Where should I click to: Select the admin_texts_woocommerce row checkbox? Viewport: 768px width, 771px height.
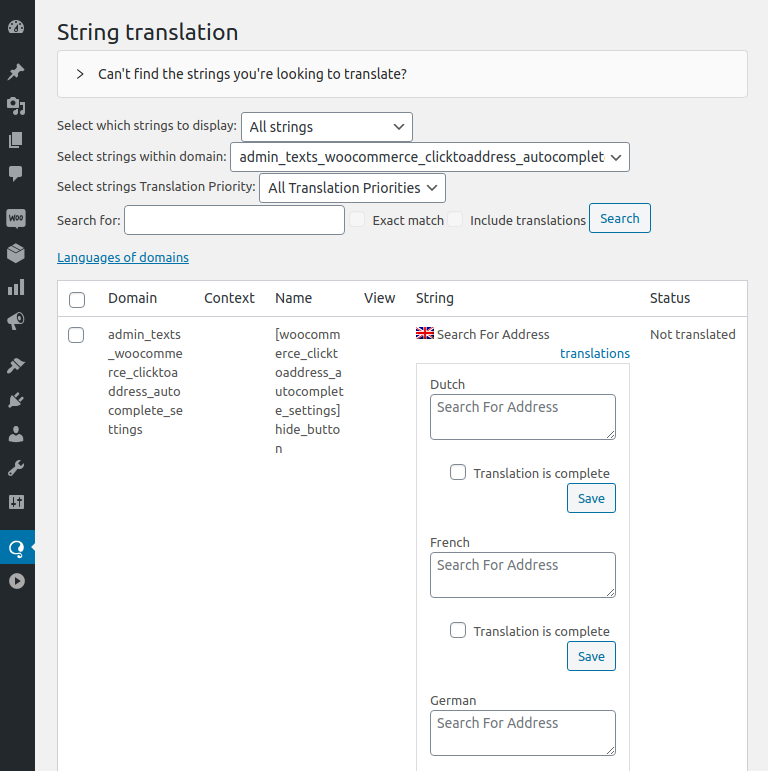click(x=76, y=335)
